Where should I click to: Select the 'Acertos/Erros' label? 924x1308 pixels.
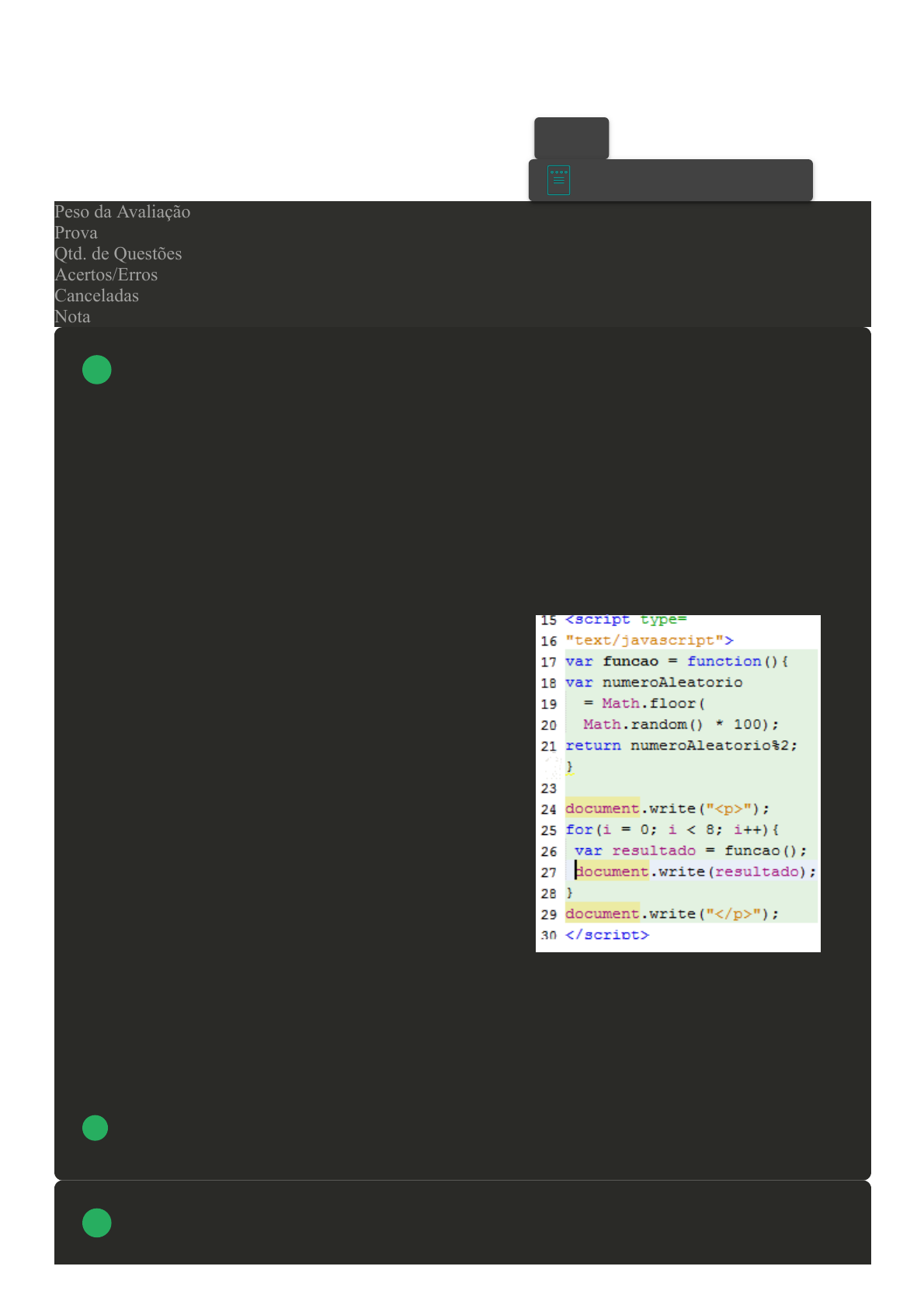[106, 274]
